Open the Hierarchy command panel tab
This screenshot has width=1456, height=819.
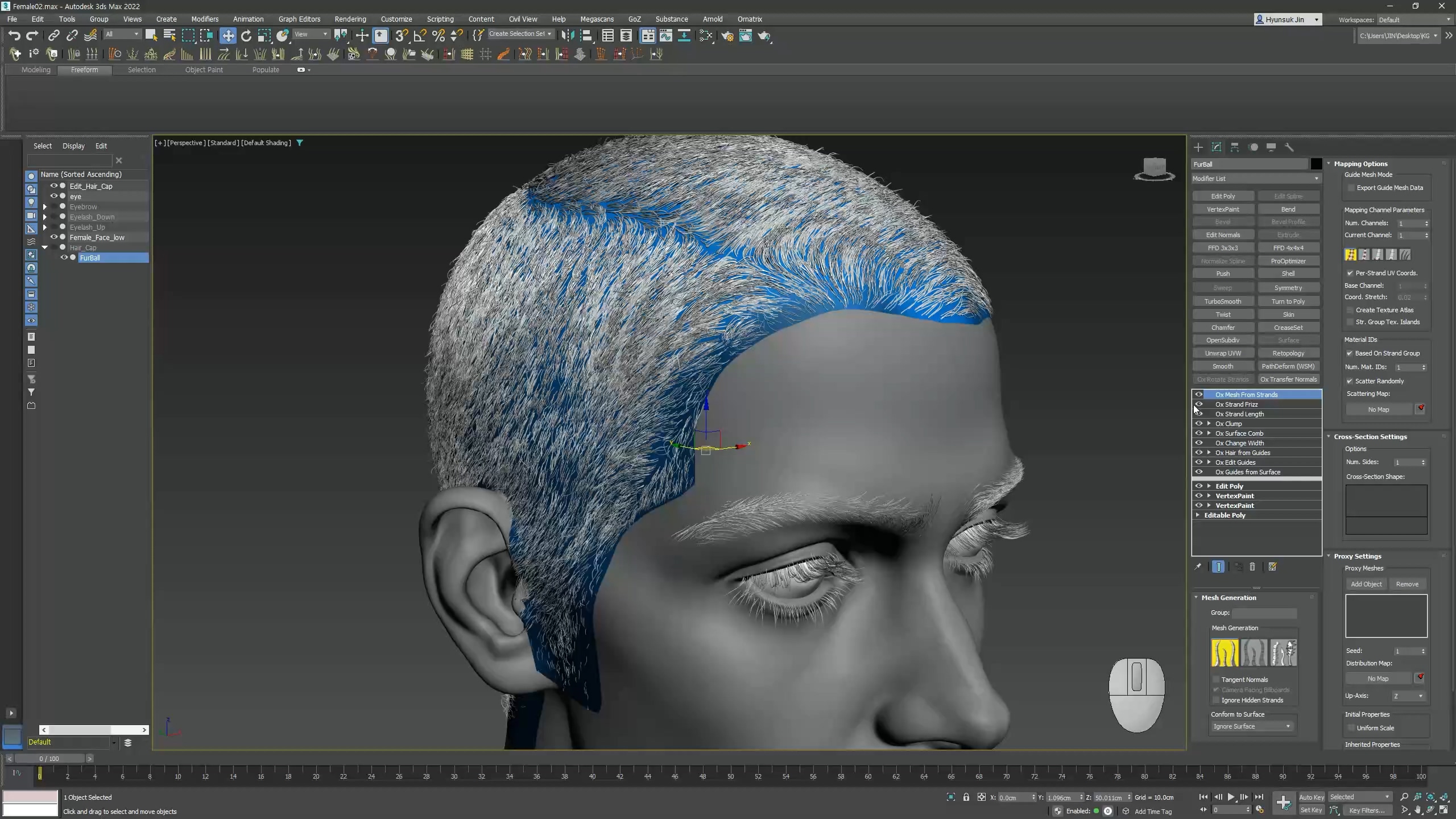(x=1235, y=147)
